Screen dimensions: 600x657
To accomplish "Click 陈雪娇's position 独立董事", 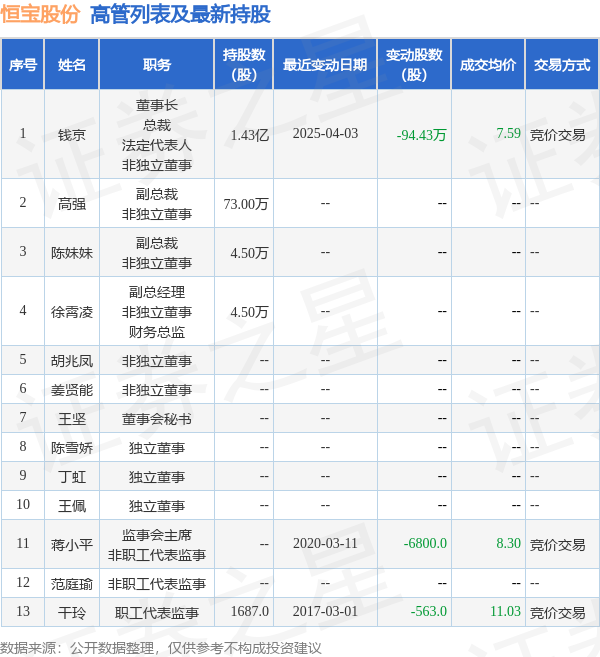I will (x=157, y=448).
